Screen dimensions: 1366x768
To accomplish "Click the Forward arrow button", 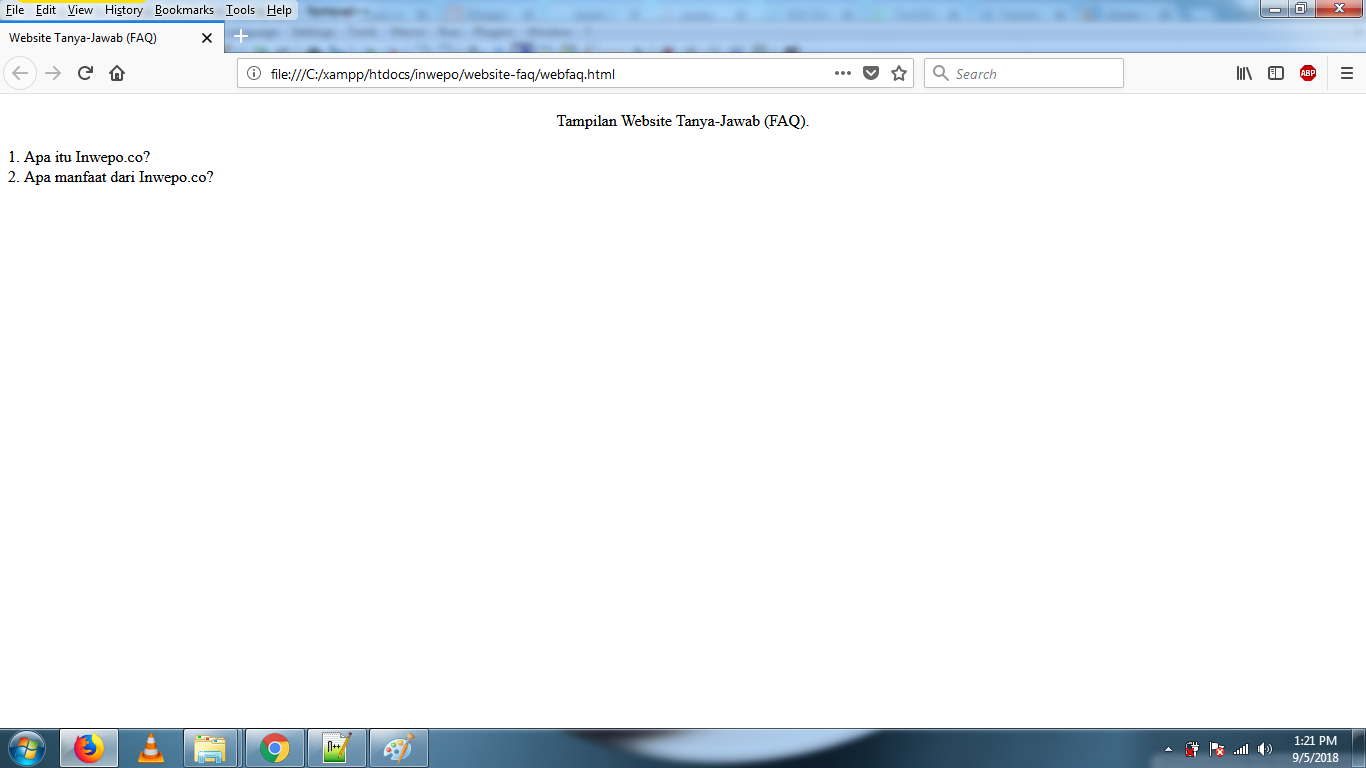I will (x=54, y=73).
